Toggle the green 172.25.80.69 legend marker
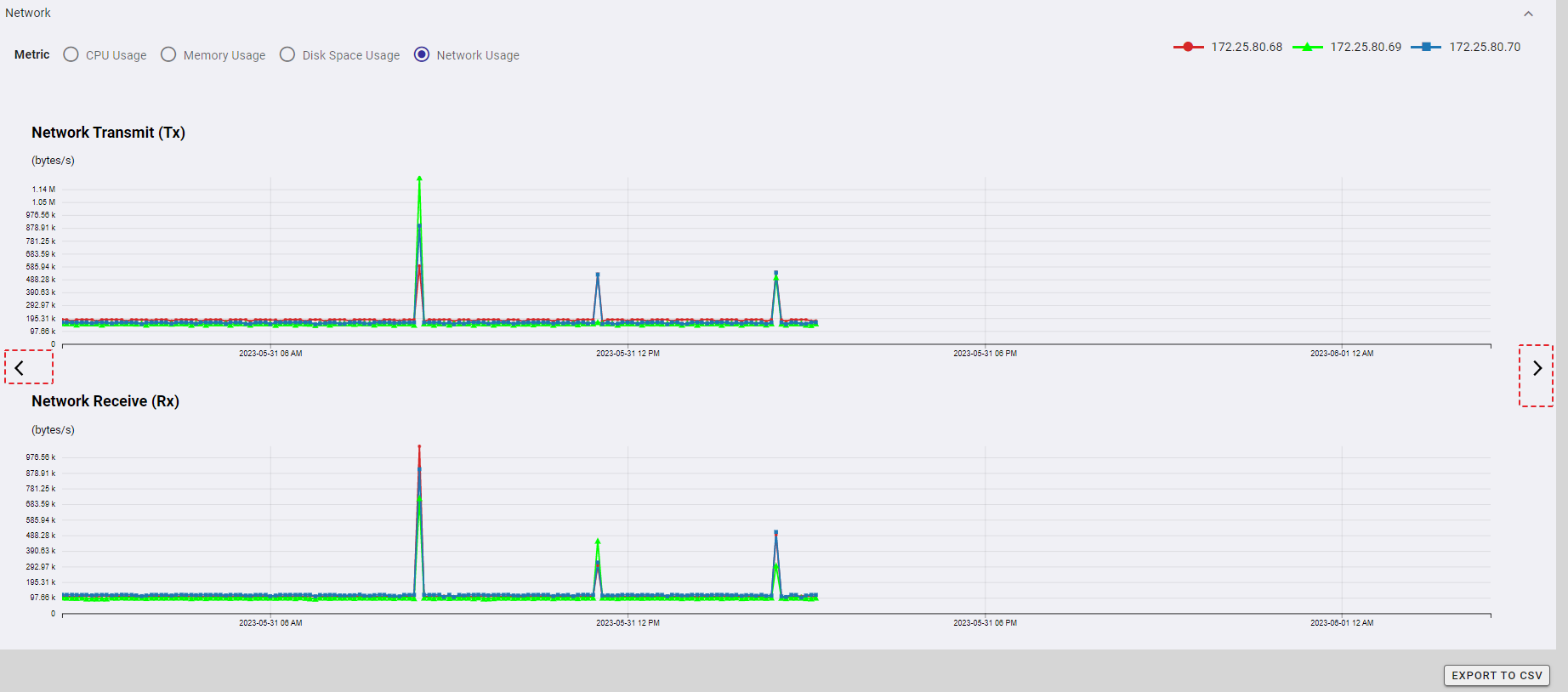 click(x=1307, y=47)
